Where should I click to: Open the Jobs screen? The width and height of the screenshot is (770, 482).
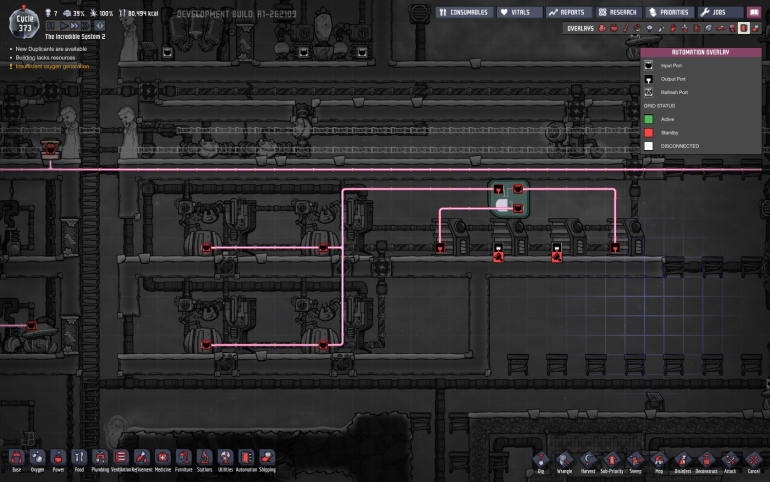click(720, 12)
